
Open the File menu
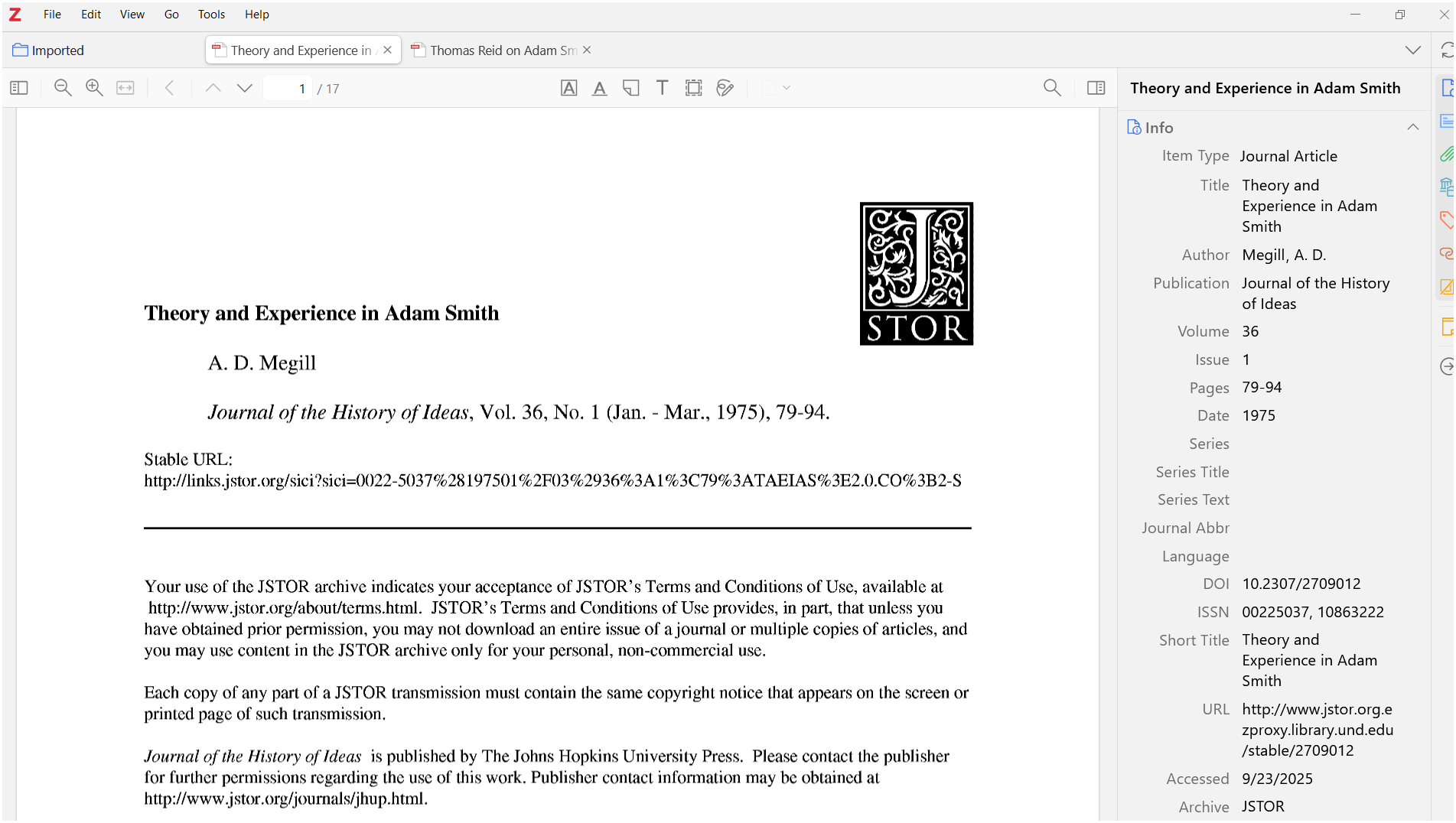pyautogui.click(x=52, y=15)
